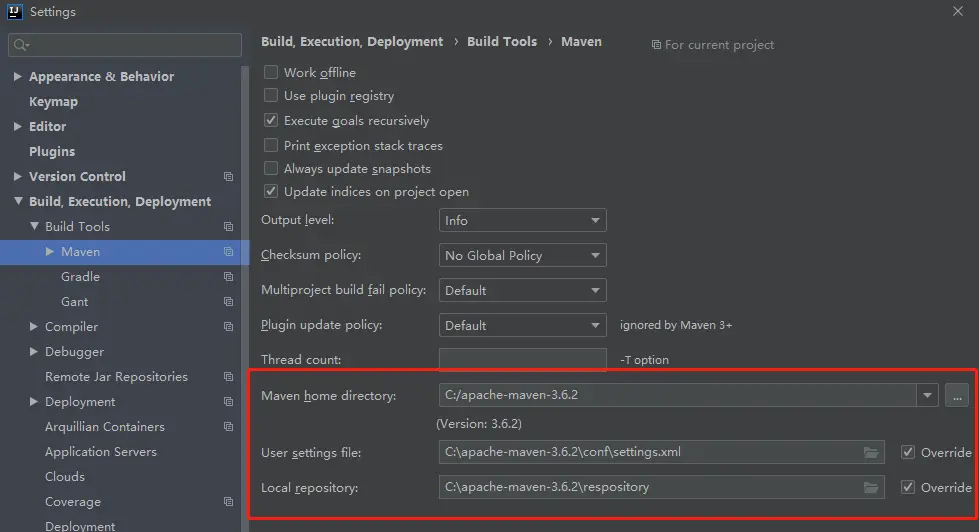The width and height of the screenshot is (979, 532).
Task: Enable the Work offline checkbox
Action: 271,72
